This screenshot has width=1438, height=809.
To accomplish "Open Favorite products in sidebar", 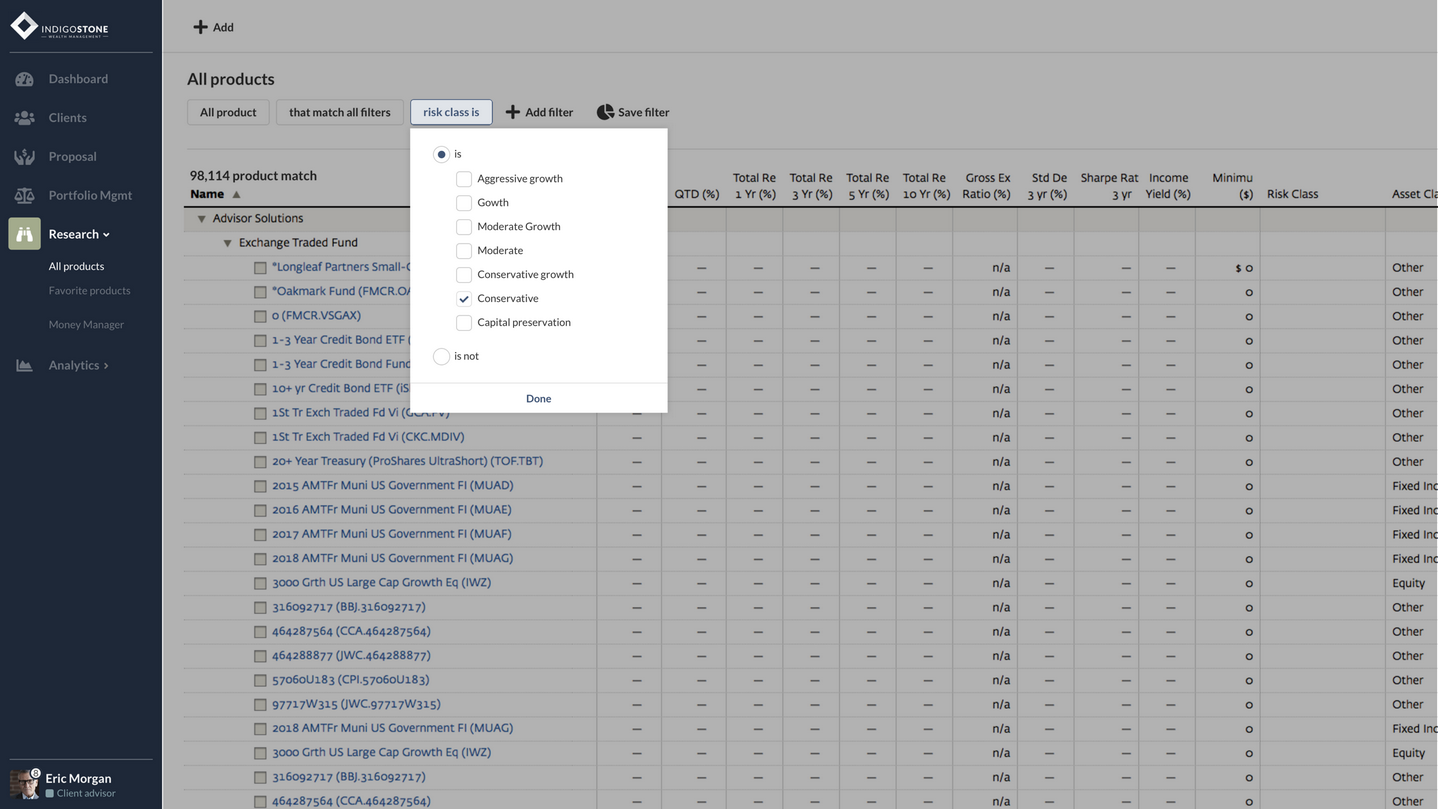I will 89,291.
